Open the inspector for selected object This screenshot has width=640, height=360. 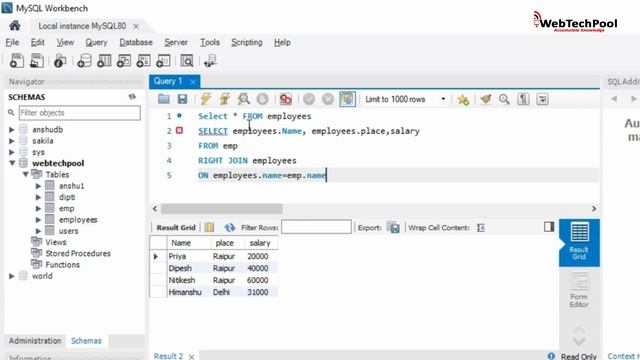pos(60,61)
